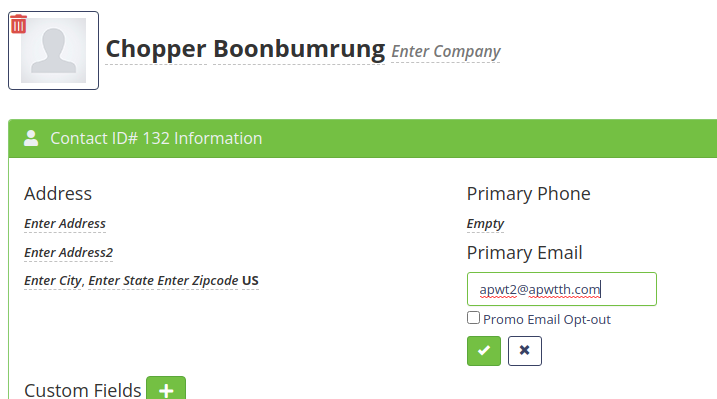The width and height of the screenshot is (717, 399).
Task: Add a custom field with plus button
Action: coord(166,388)
